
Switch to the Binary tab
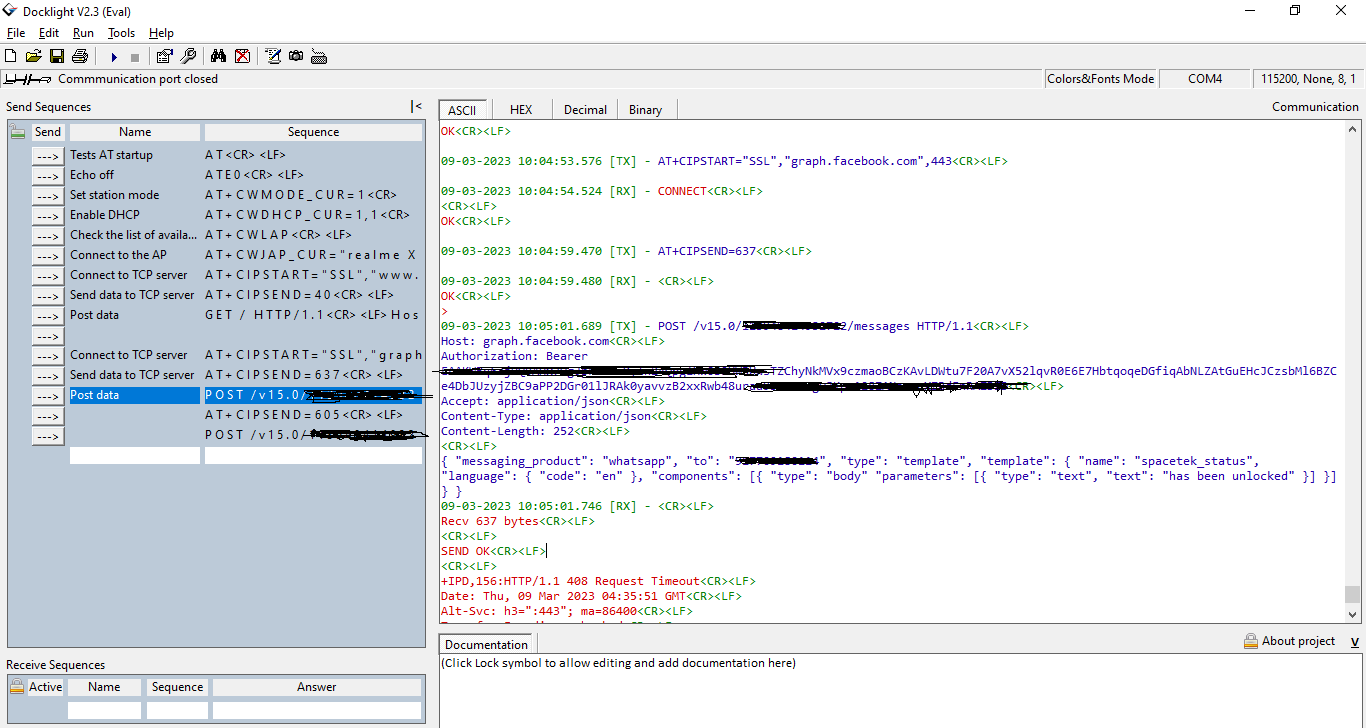pyautogui.click(x=645, y=110)
